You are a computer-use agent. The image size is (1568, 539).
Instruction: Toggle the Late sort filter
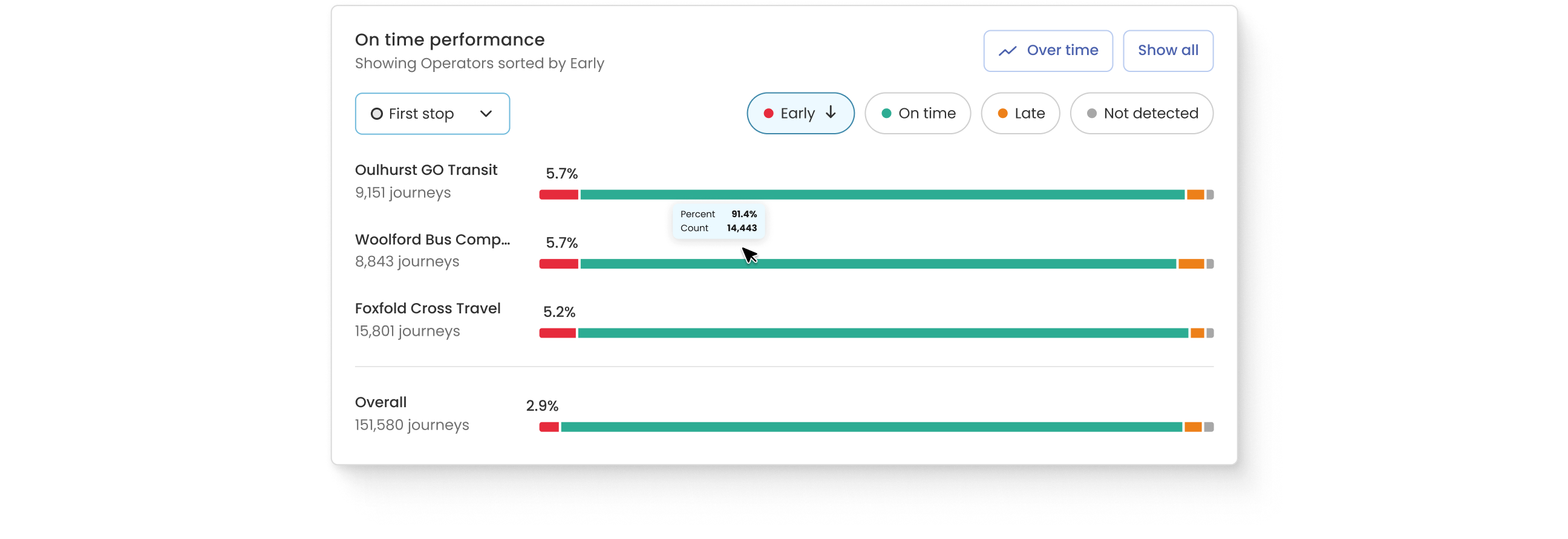pyautogui.click(x=1020, y=113)
